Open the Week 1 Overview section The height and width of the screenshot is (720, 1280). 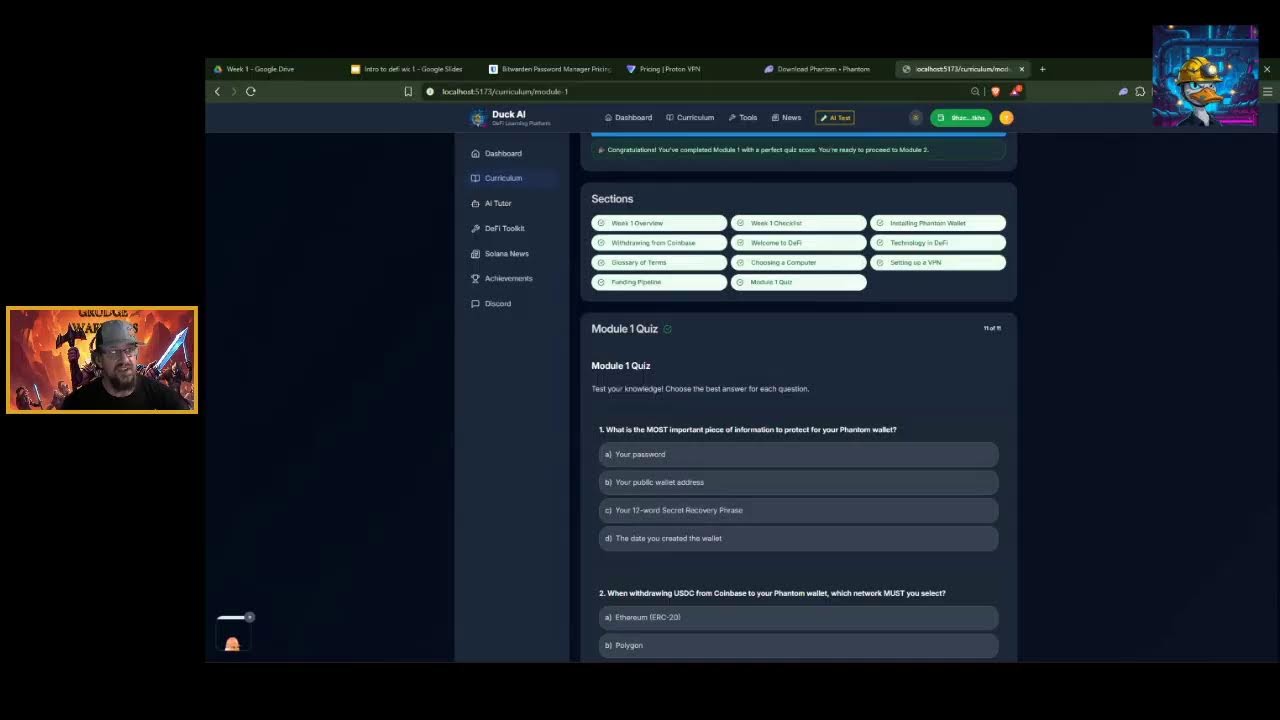point(659,223)
